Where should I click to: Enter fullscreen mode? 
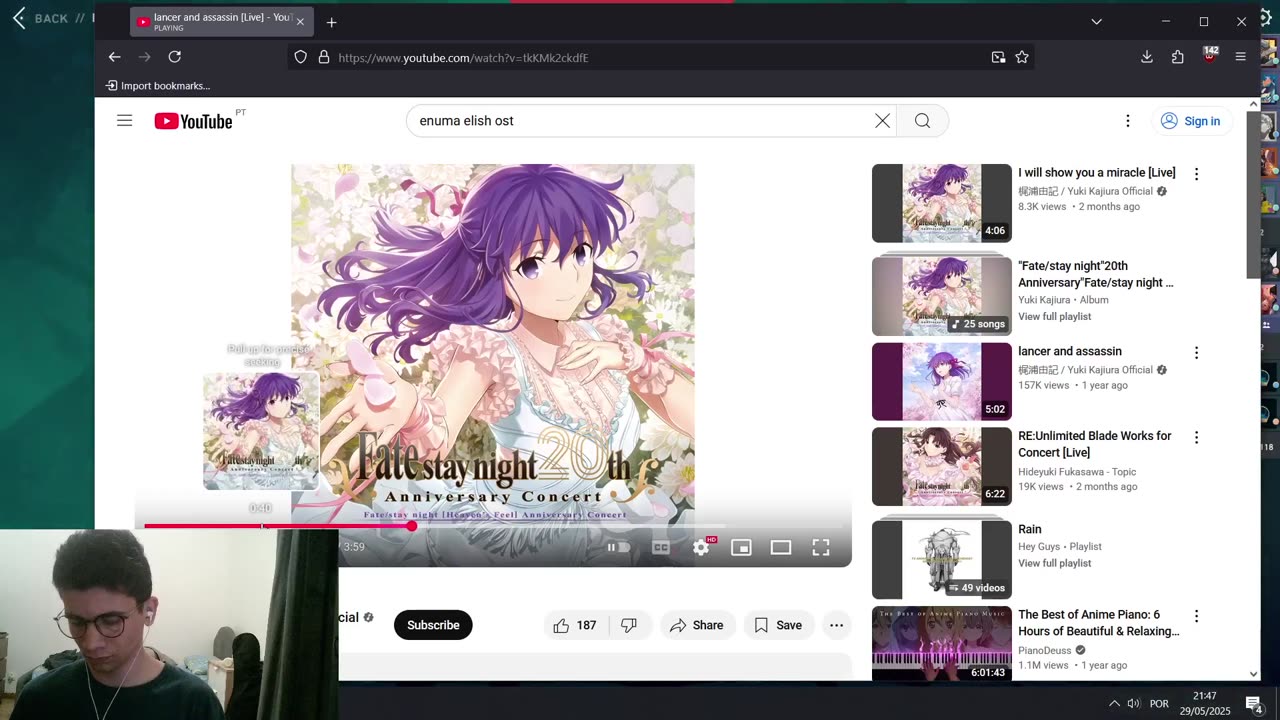(821, 547)
